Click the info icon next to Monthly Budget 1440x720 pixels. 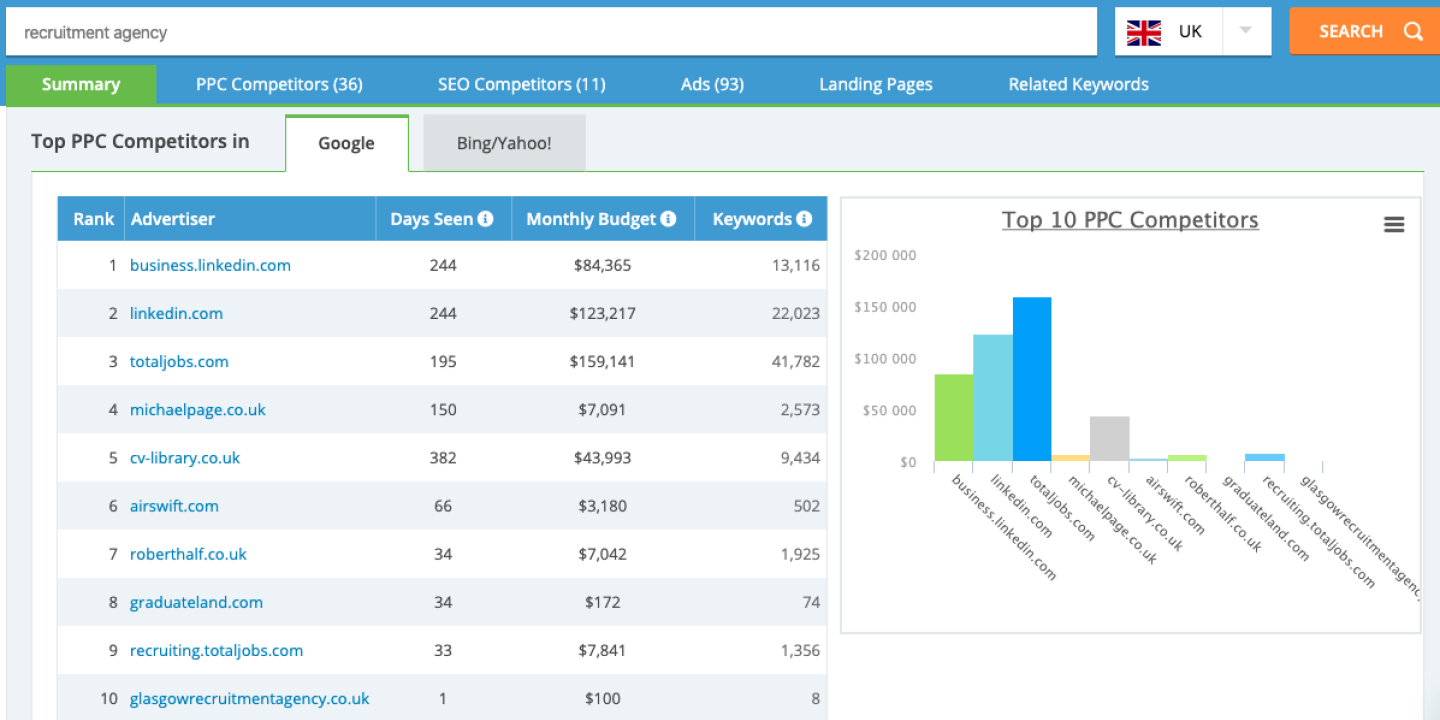[x=669, y=219]
